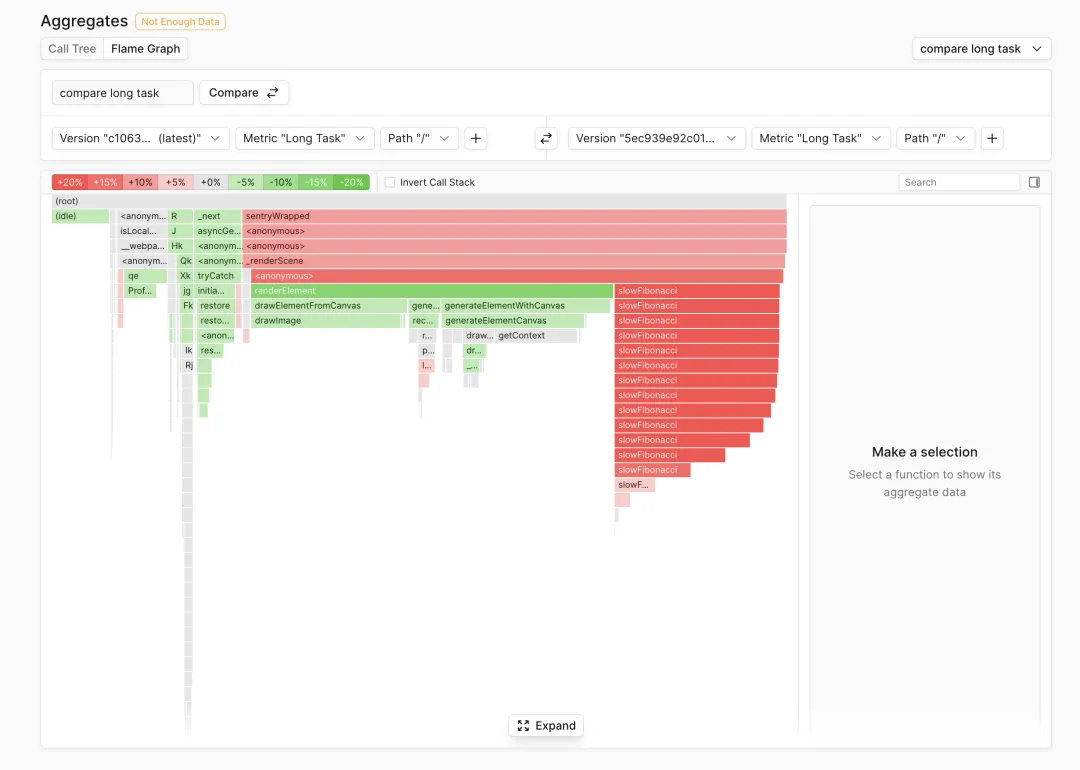The height and width of the screenshot is (770, 1080).
Task: Click the +5% legend swatch
Action: click(x=176, y=182)
